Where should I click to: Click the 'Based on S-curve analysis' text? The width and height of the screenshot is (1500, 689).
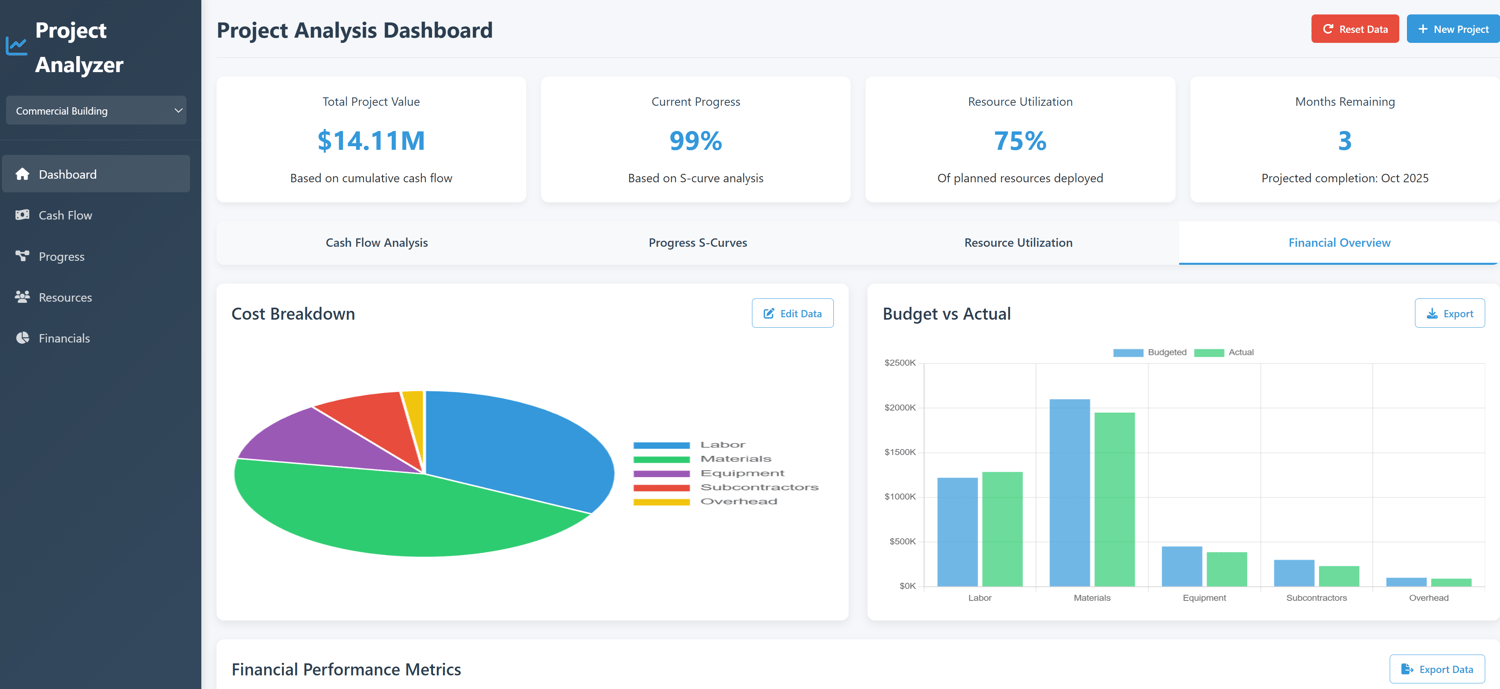pyautogui.click(x=696, y=178)
